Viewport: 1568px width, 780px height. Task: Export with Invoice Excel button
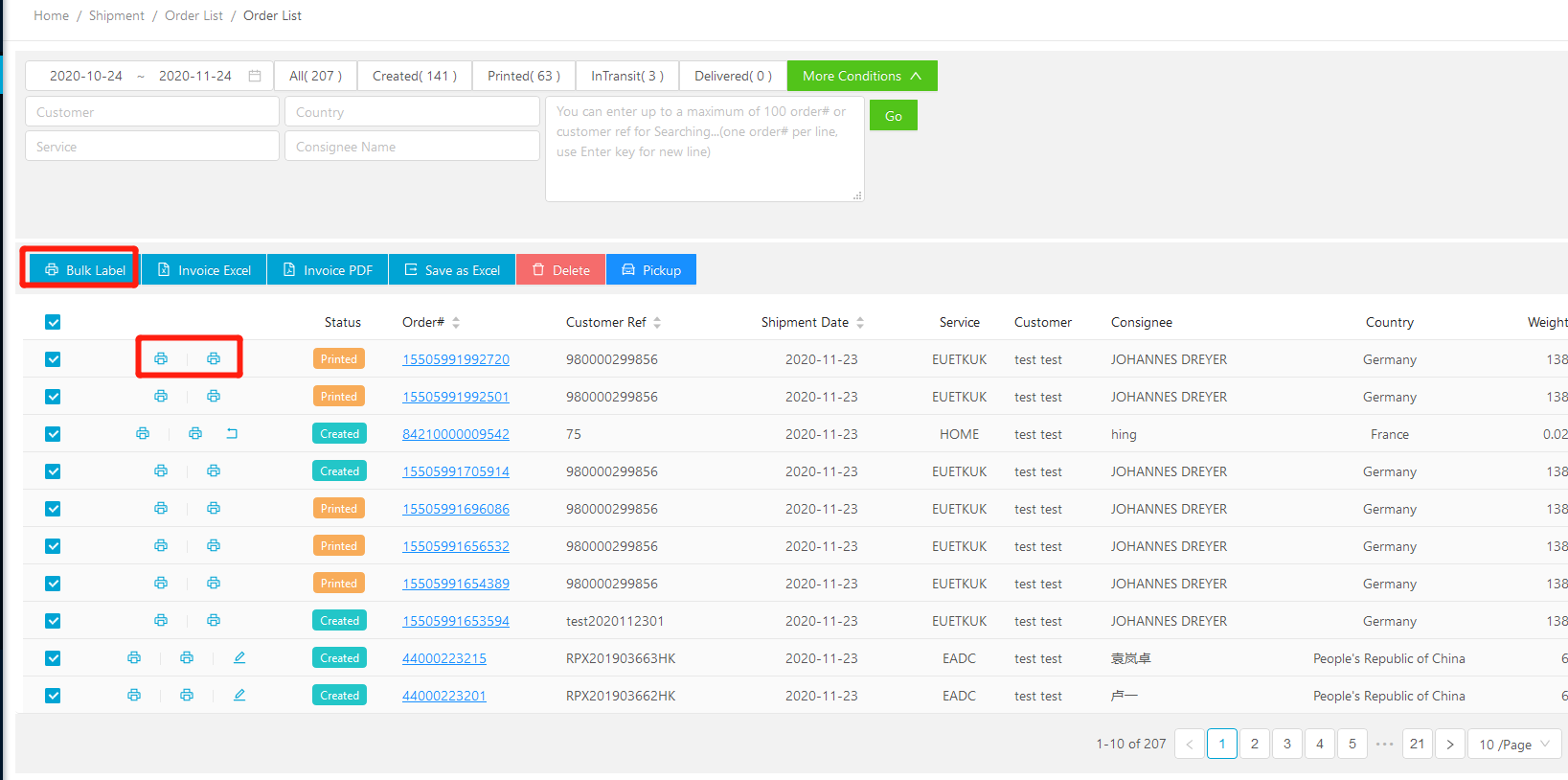point(204,269)
